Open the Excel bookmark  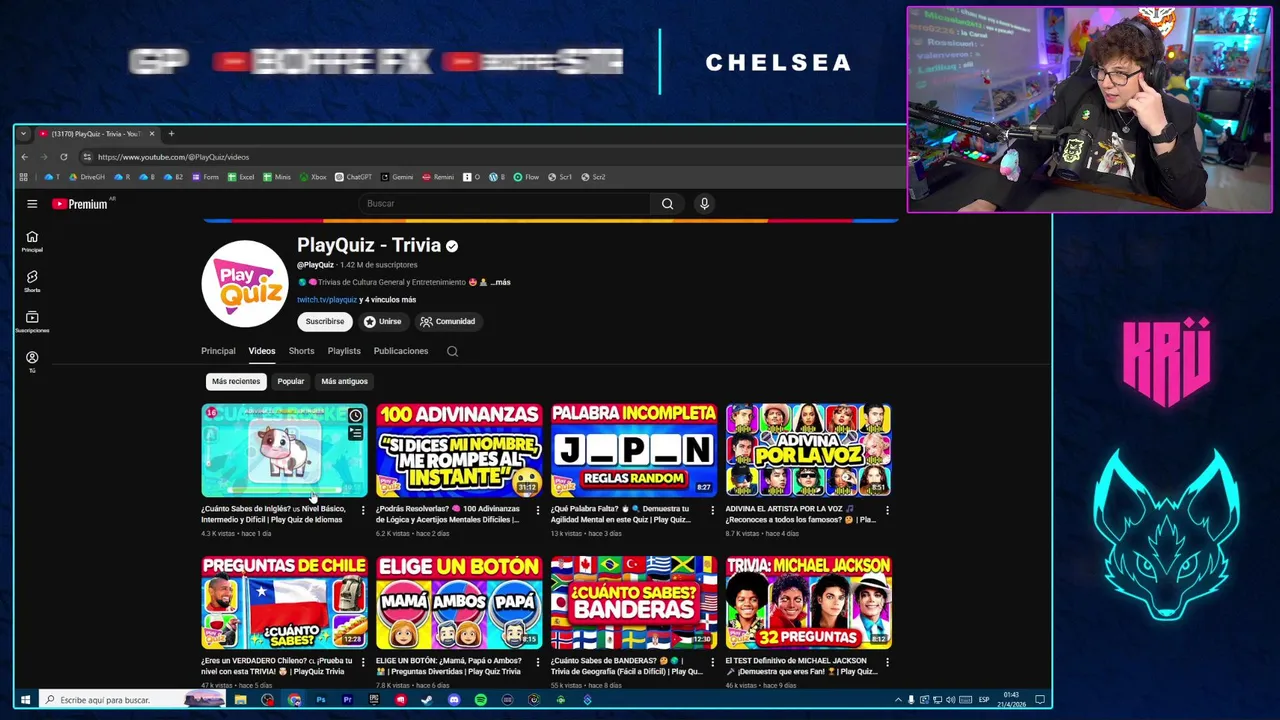[240, 177]
